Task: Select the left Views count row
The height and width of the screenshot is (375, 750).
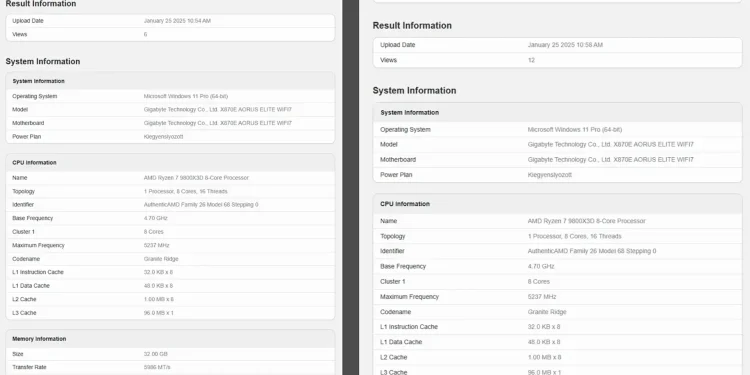Action: click(170, 34)
